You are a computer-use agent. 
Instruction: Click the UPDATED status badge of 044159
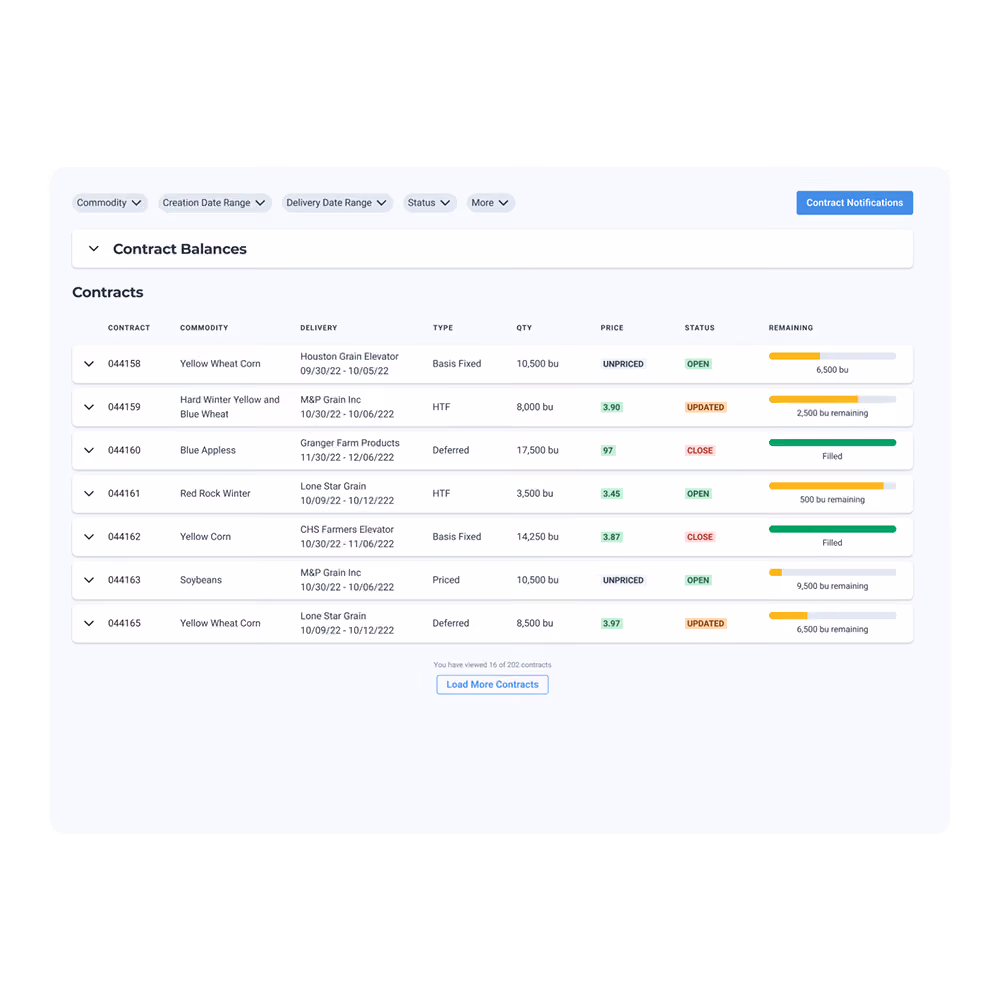pos(705,408)
